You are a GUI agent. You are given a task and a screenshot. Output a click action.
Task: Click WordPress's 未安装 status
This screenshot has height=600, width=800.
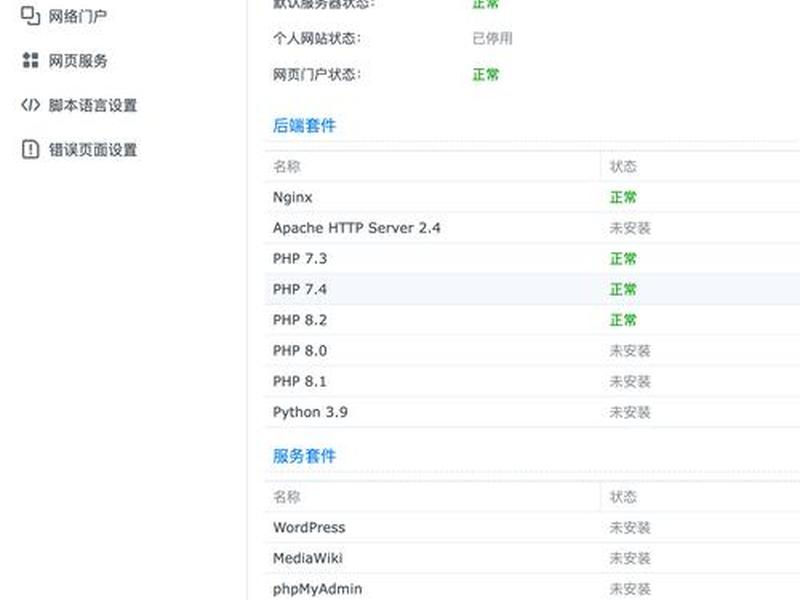pyautogui.click(x=630, y=528)
